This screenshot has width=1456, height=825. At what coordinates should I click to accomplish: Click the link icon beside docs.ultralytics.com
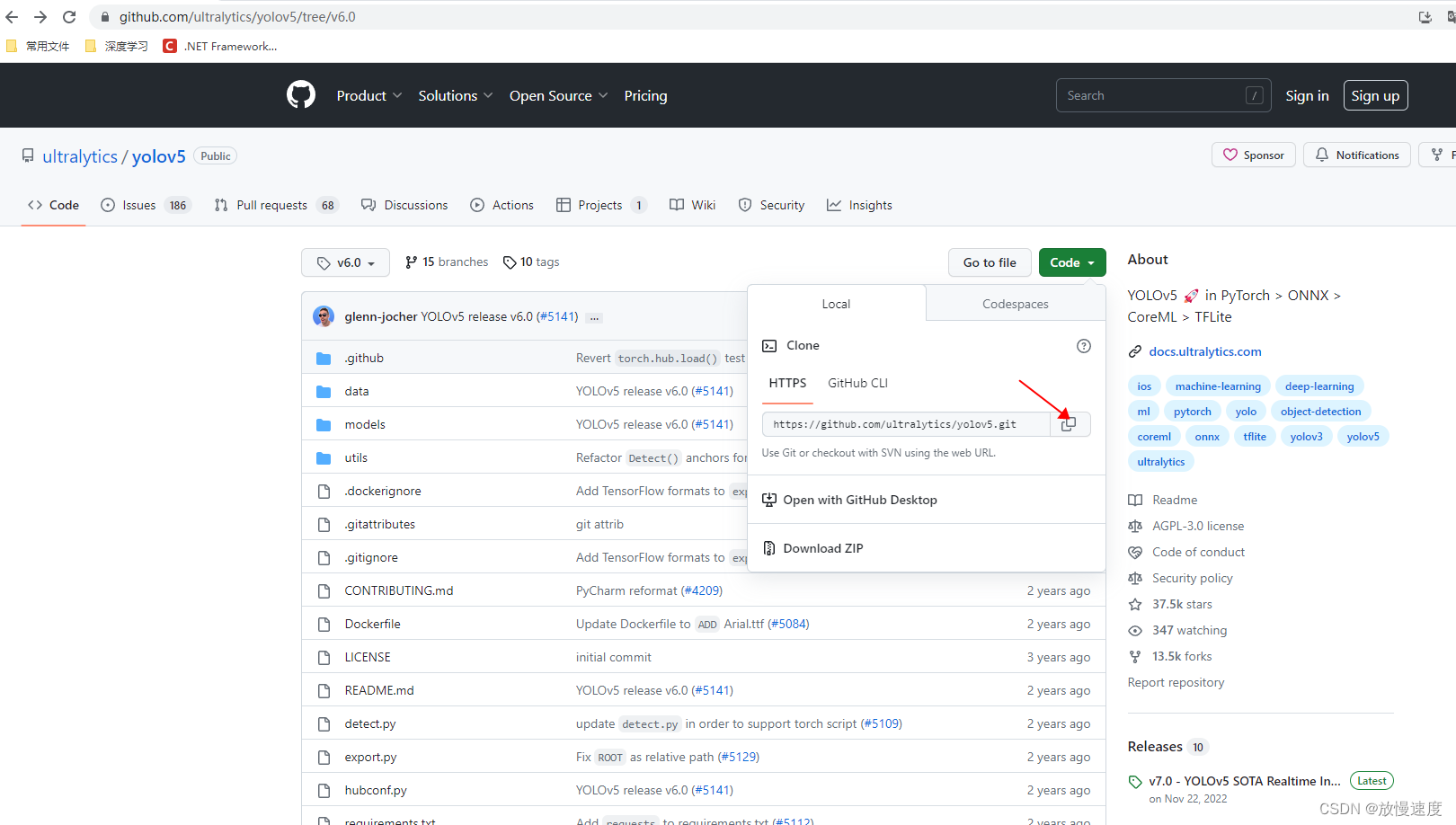click(1135, 352)
